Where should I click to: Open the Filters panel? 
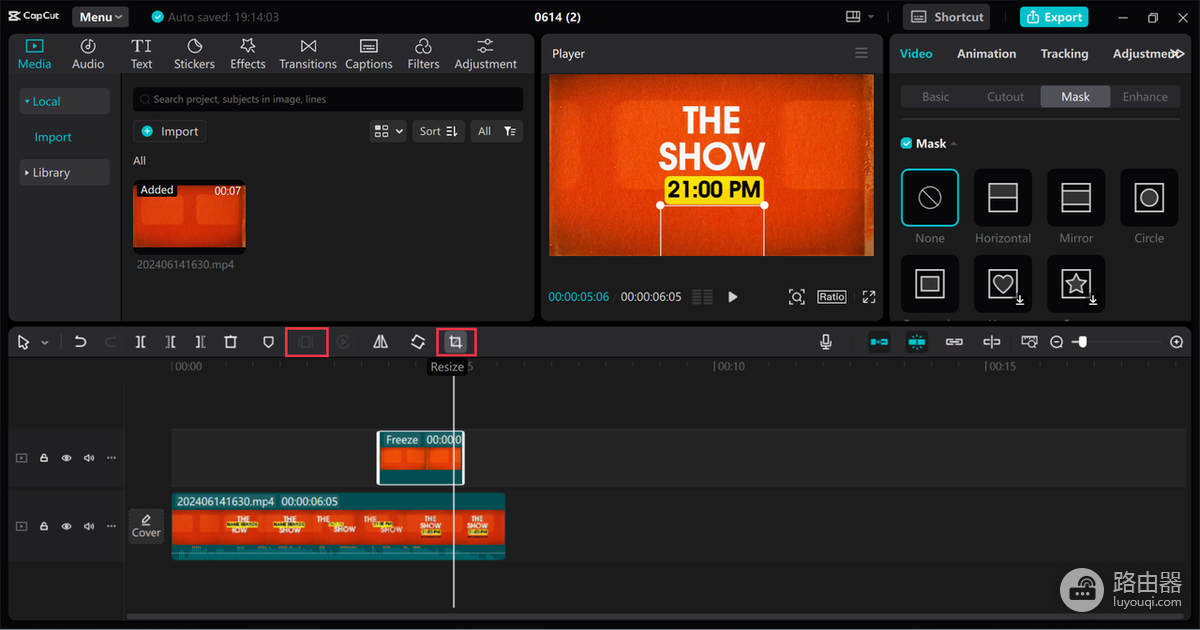[x=423, y=54]
